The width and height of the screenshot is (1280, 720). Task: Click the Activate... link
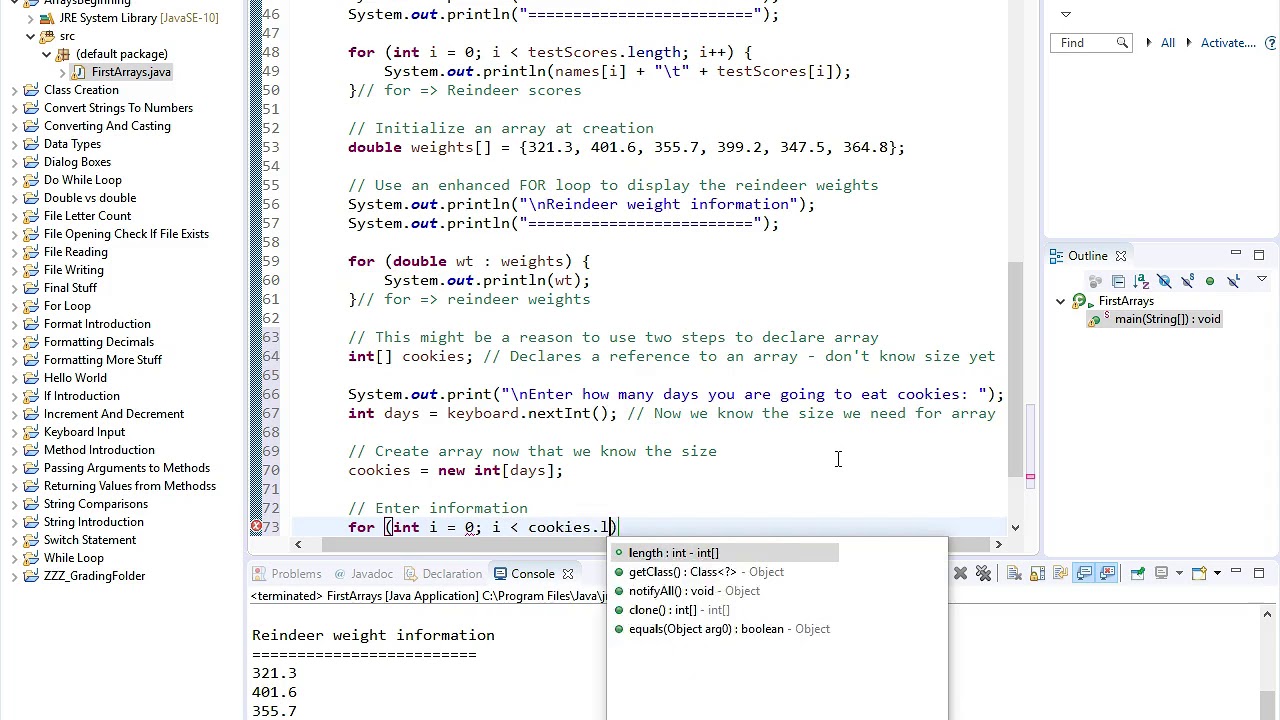[x=1228, y=43]
